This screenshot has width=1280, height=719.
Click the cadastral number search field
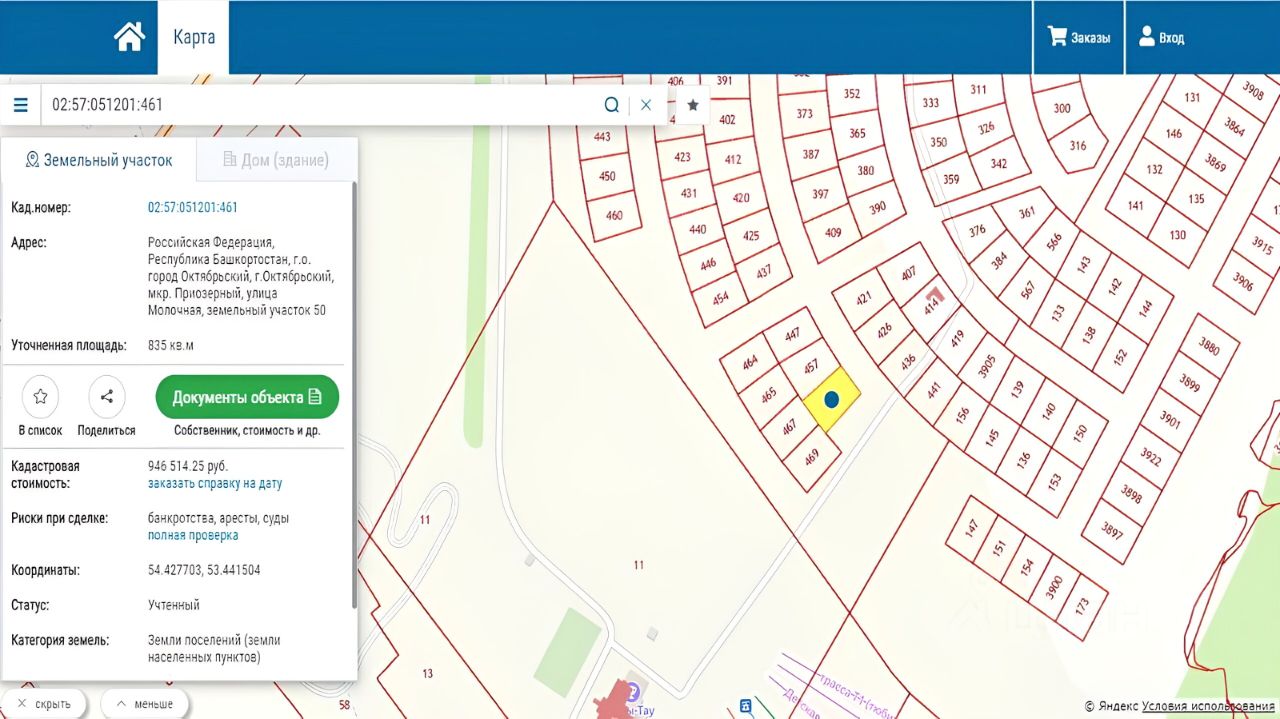click(x=320, y=104)
